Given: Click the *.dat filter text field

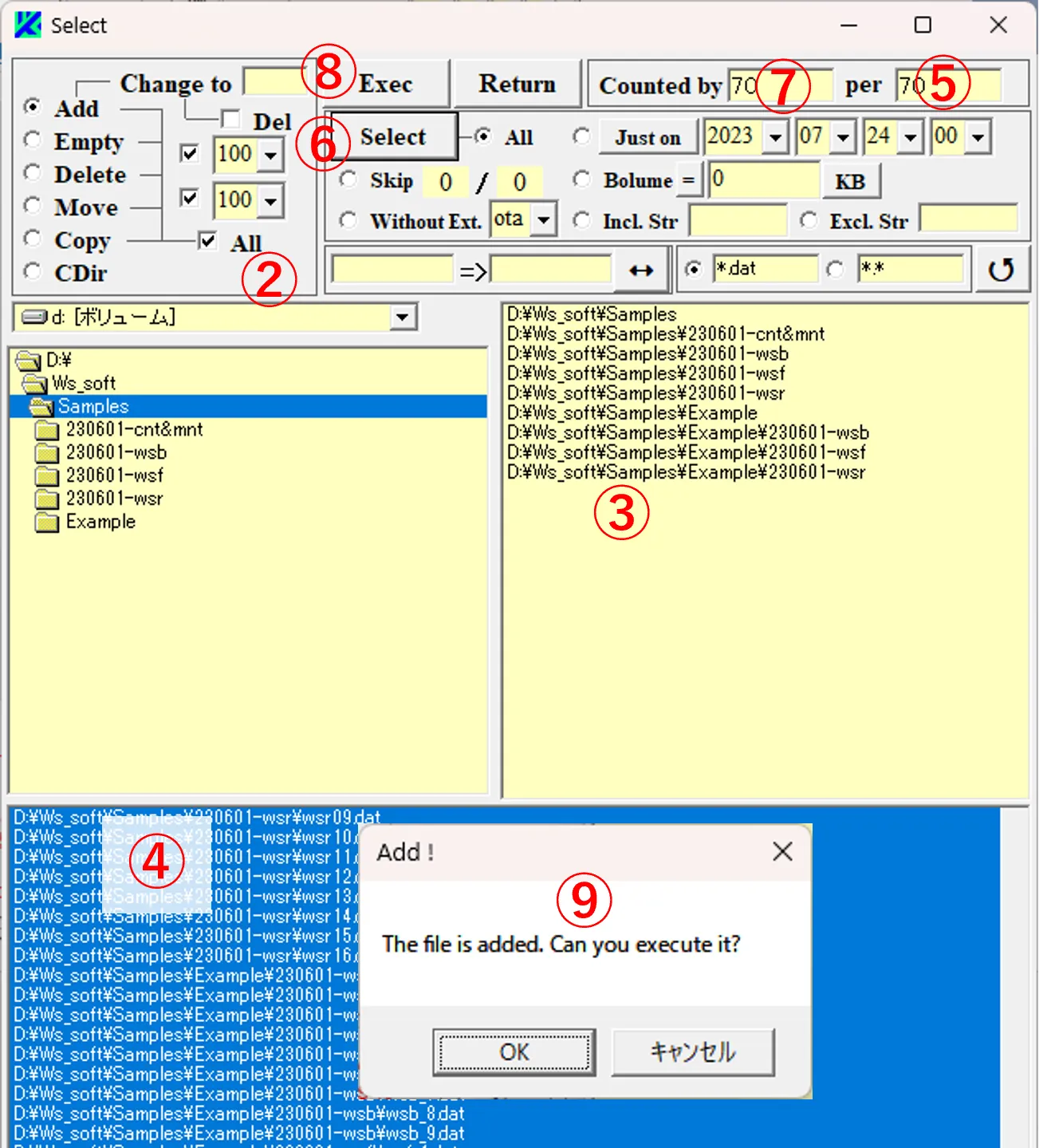Looking at the screenshot, I should coord(766,269).
